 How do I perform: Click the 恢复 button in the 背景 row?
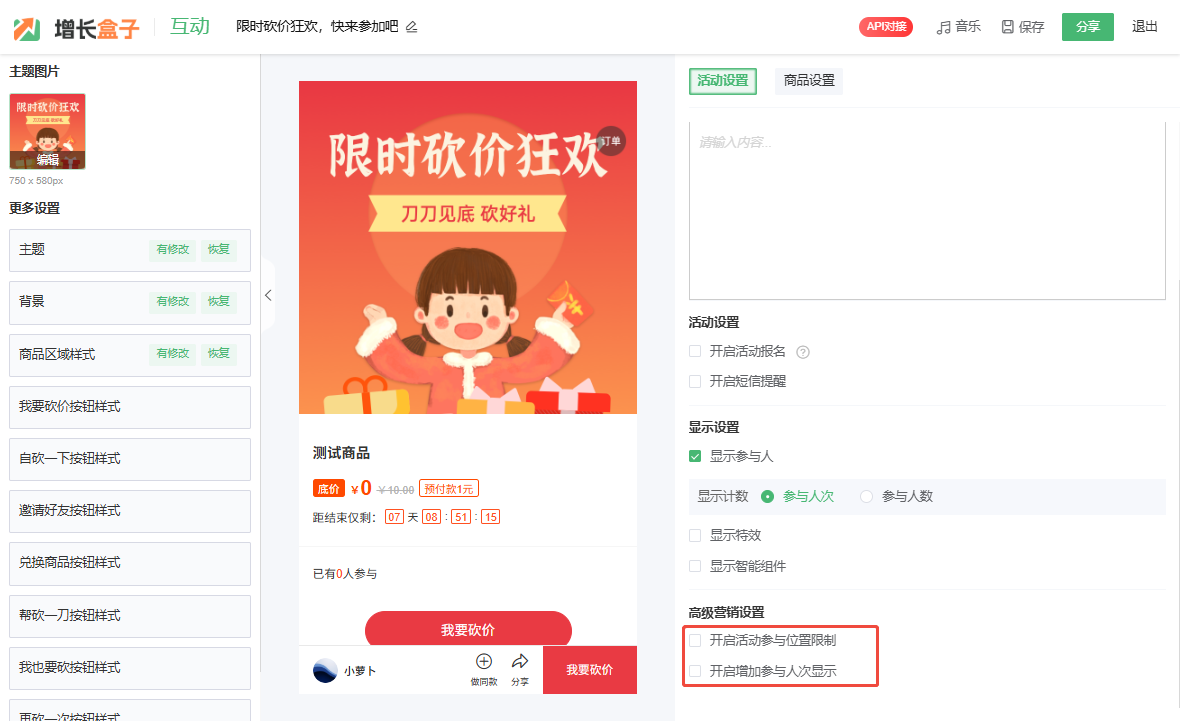[219, 302]
